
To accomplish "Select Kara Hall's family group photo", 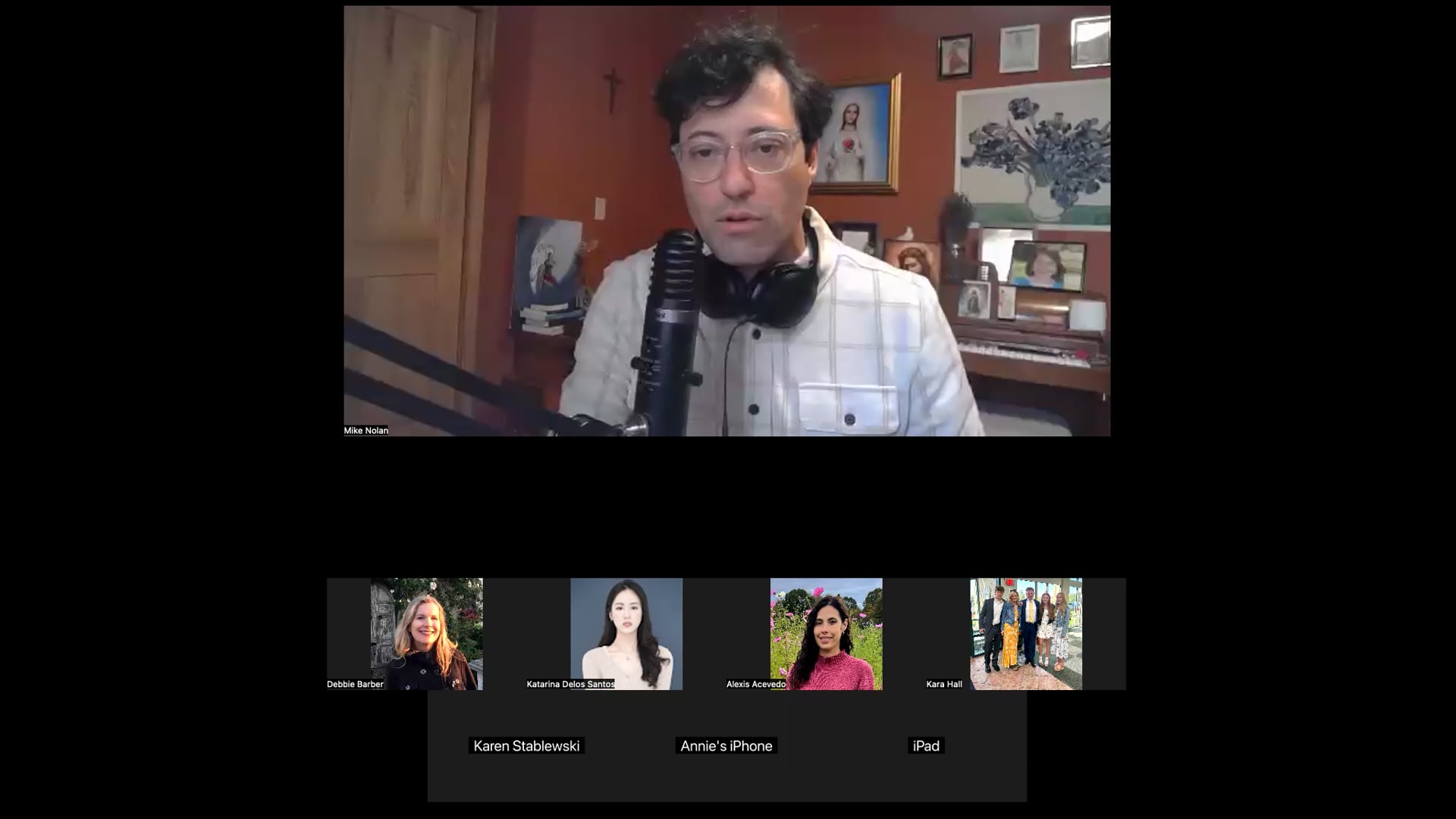I will pos(1025,634).
